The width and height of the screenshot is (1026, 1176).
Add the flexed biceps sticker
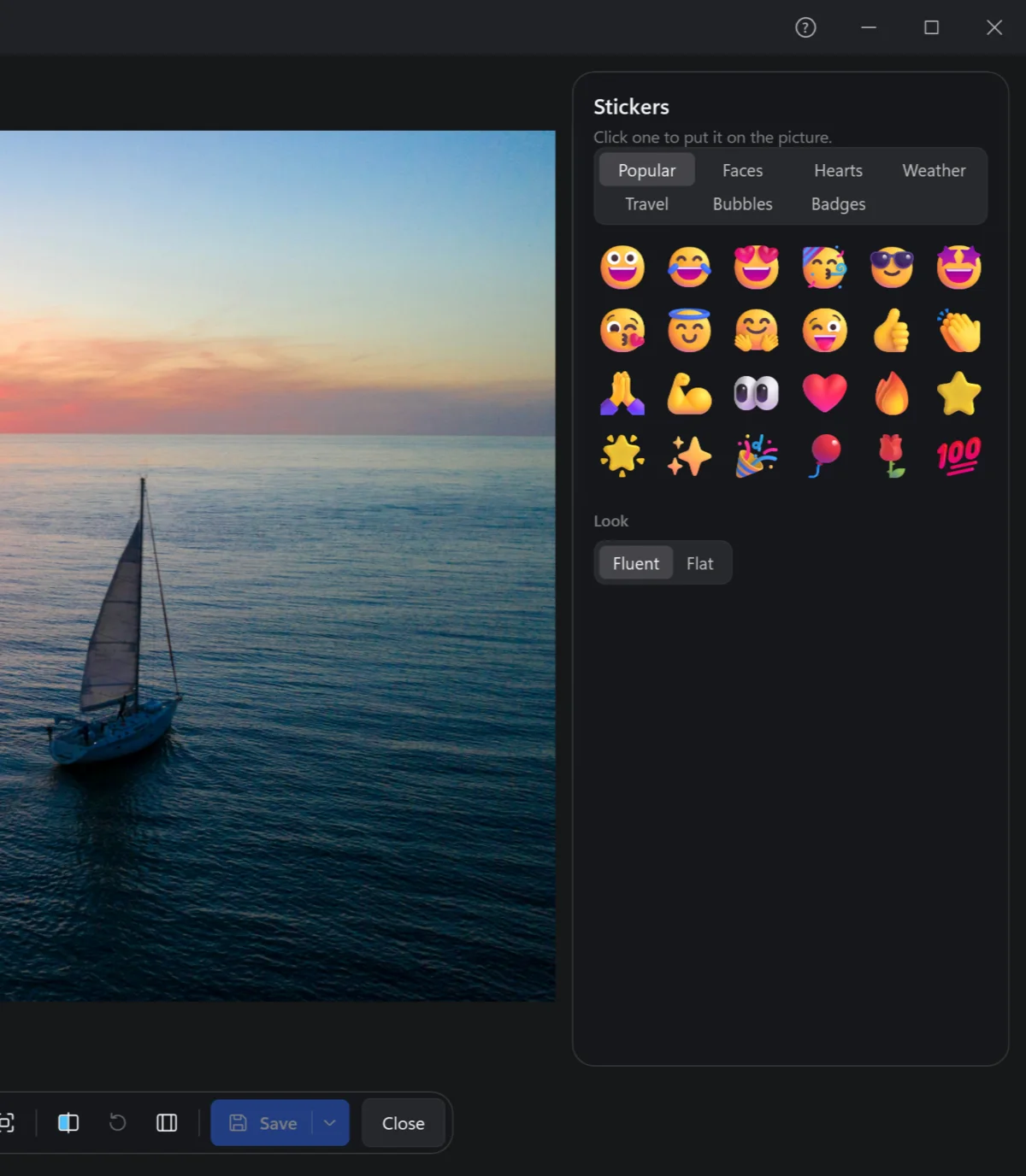689,393
